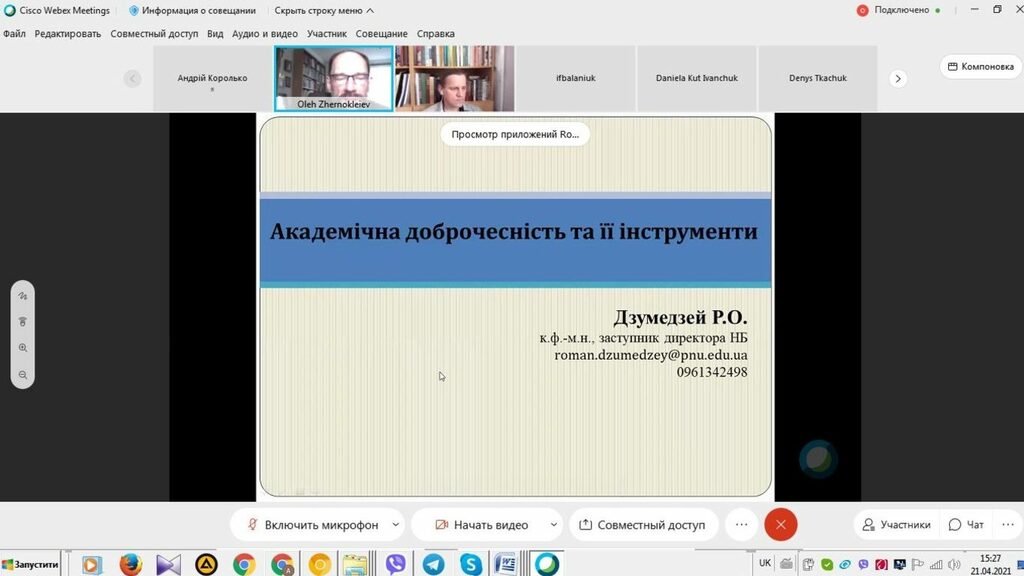Open the Аудио и видео menu
Screen dimensions: 1024x576
pos(265,33)
